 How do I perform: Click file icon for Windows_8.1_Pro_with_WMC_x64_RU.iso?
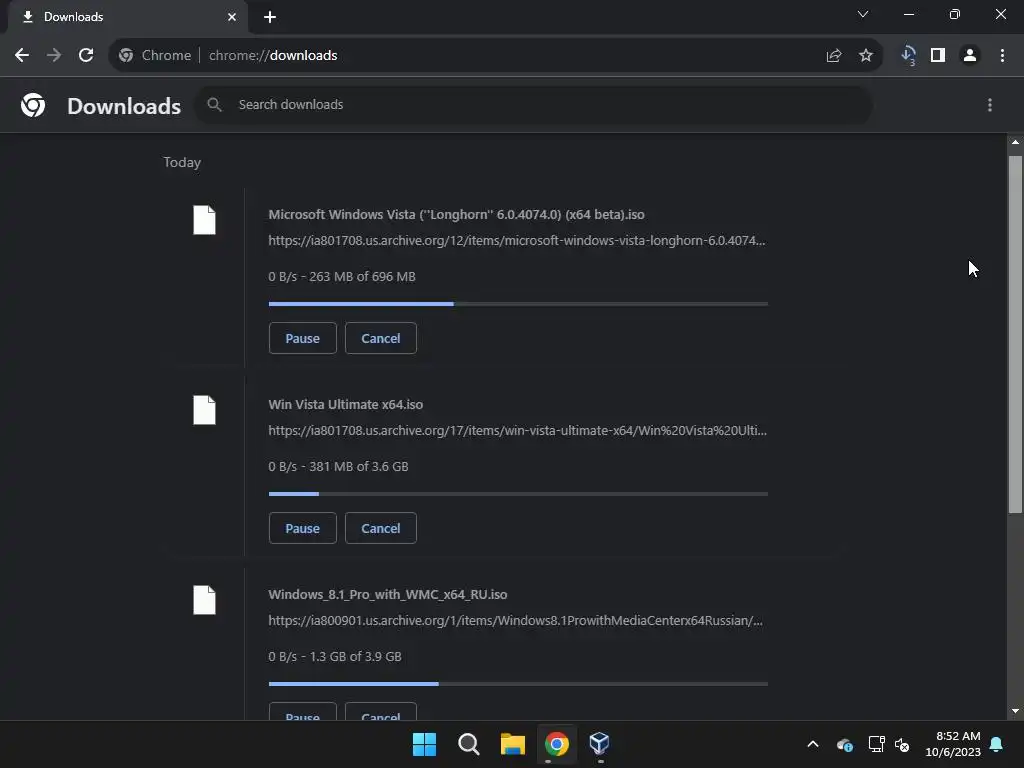click(x=204, y=600)
